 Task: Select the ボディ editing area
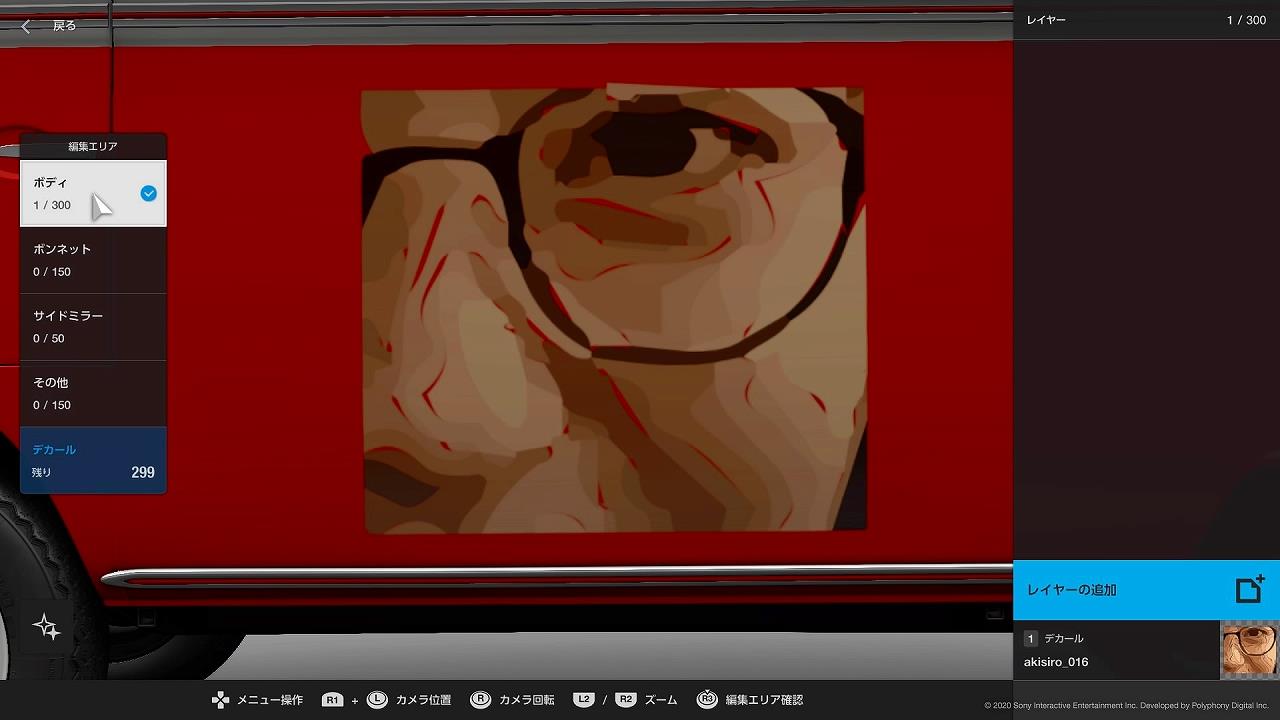tap(93, 193)
